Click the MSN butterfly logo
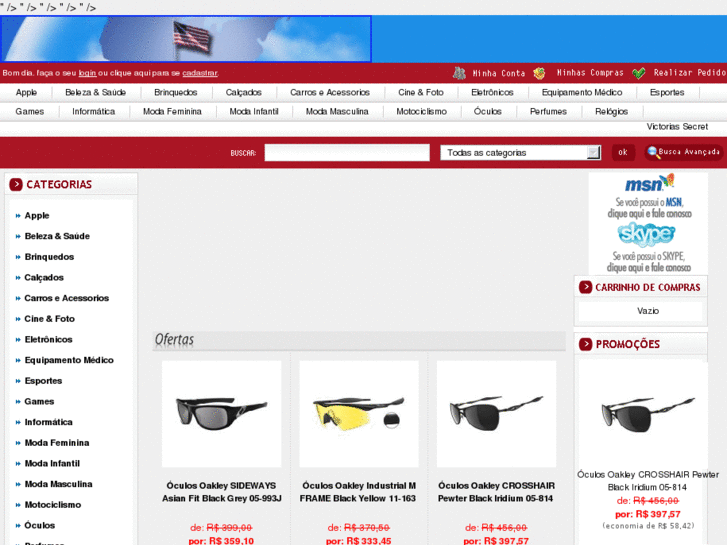727x545 pixels. (649, 184)
